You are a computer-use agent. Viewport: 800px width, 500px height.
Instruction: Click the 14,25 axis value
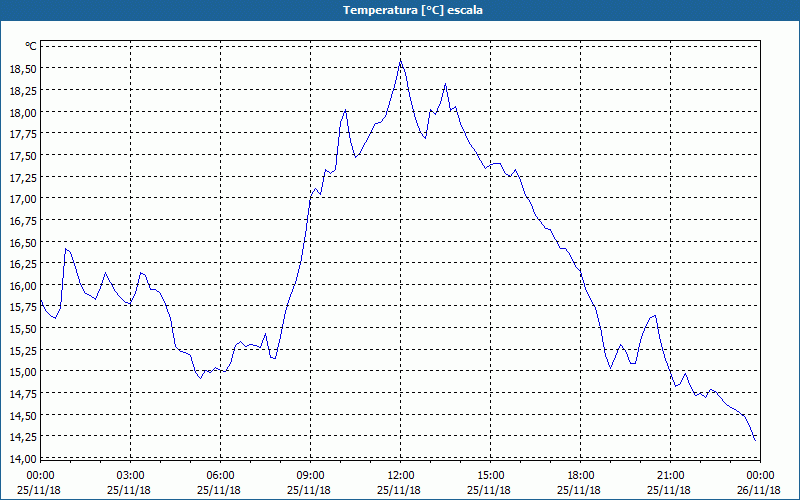coord(23,437)
